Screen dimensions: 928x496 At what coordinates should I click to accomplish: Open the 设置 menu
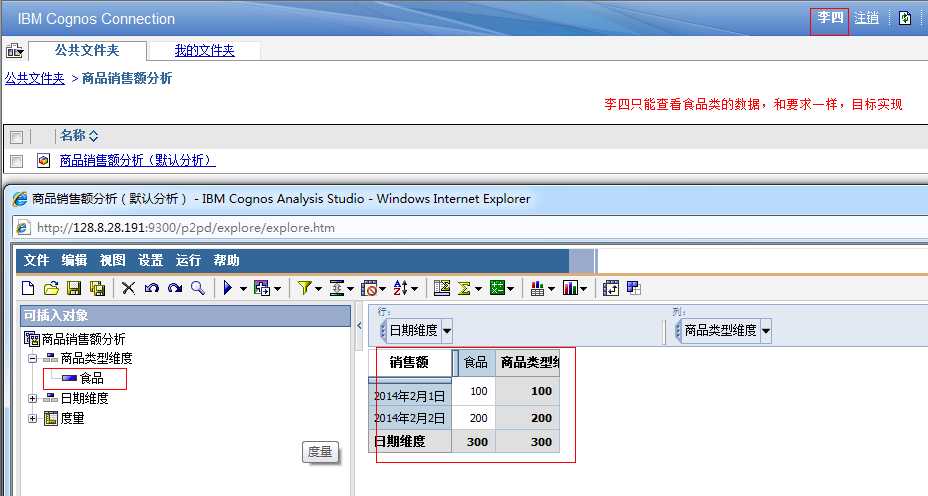click(150, 260)
